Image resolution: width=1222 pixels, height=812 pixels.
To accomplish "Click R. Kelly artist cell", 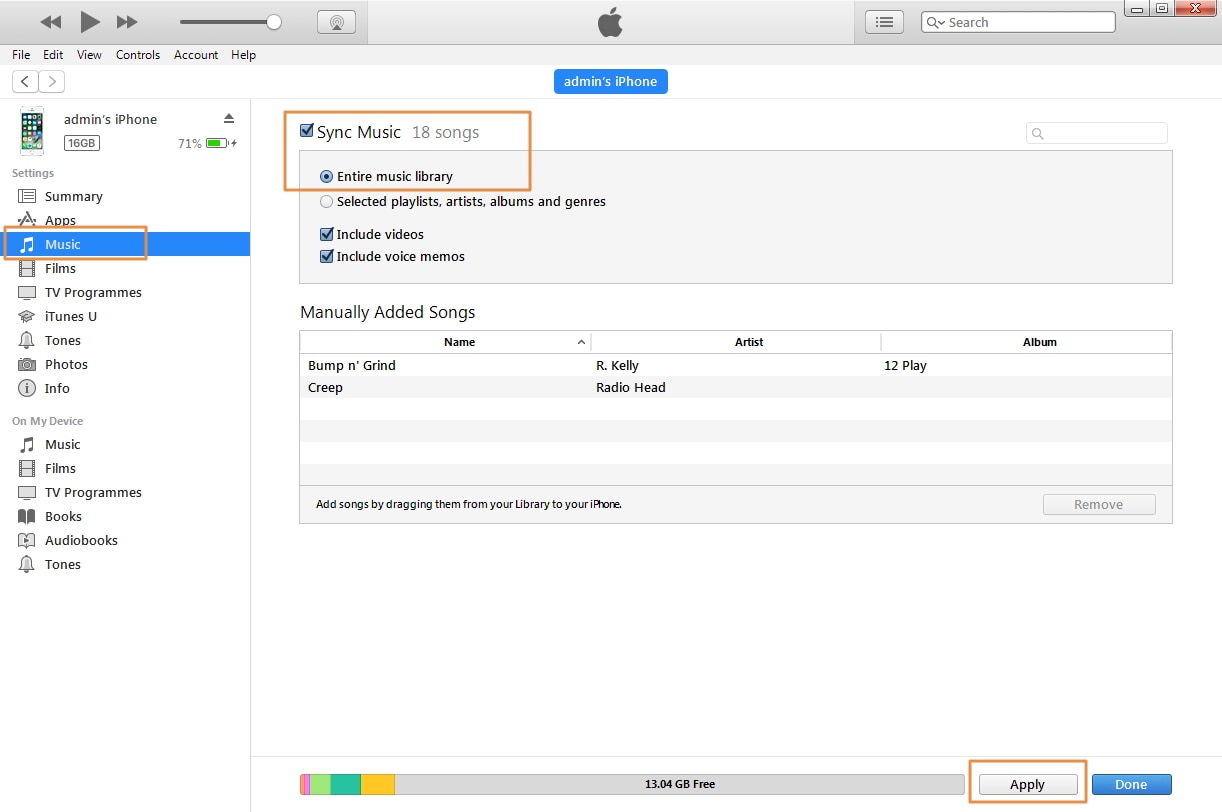I will click(617, 365).
